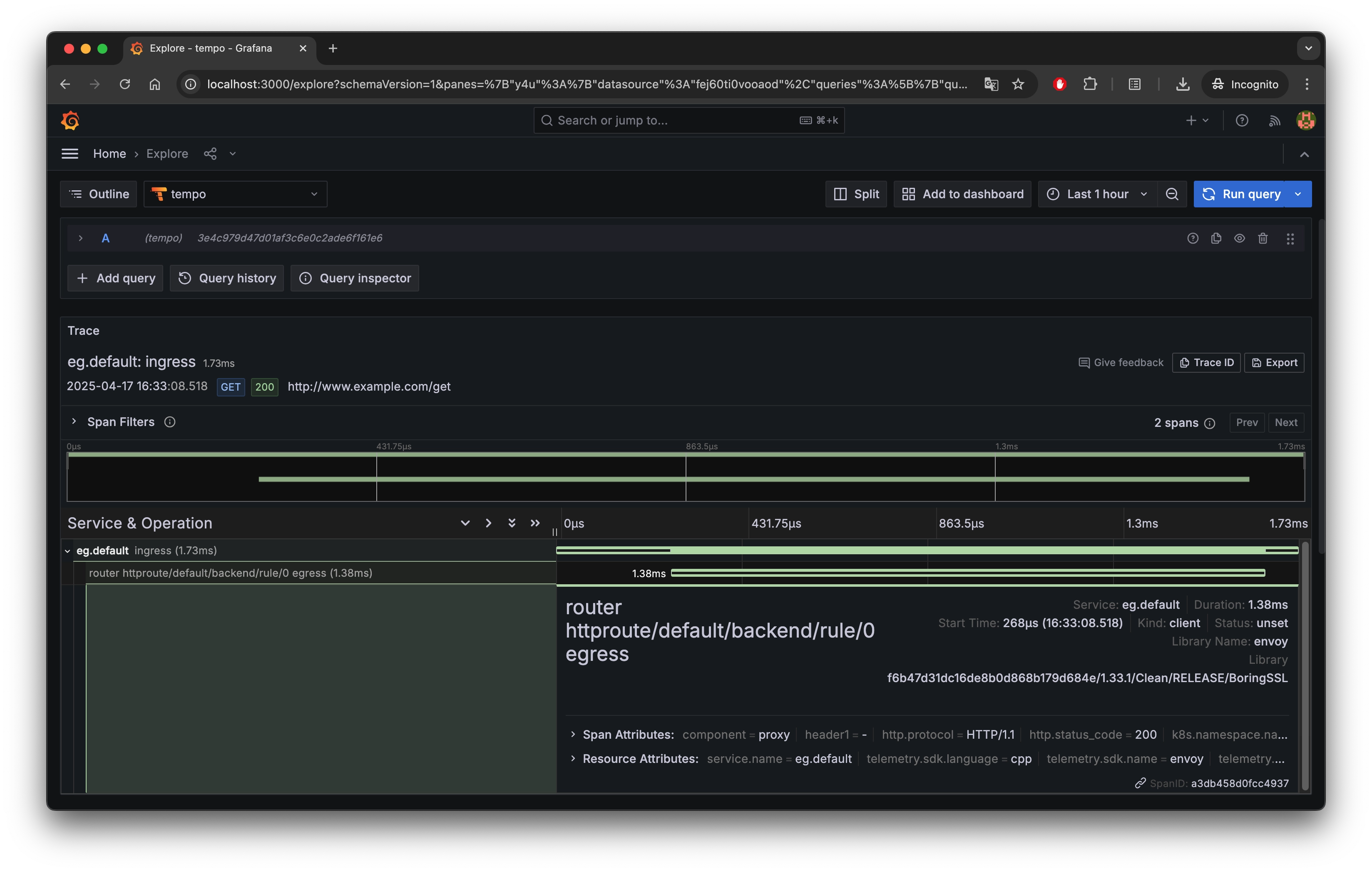Click the Search or jump to field
The width and height of the screenshot is (1372, 872).
(x=688, y=120)
